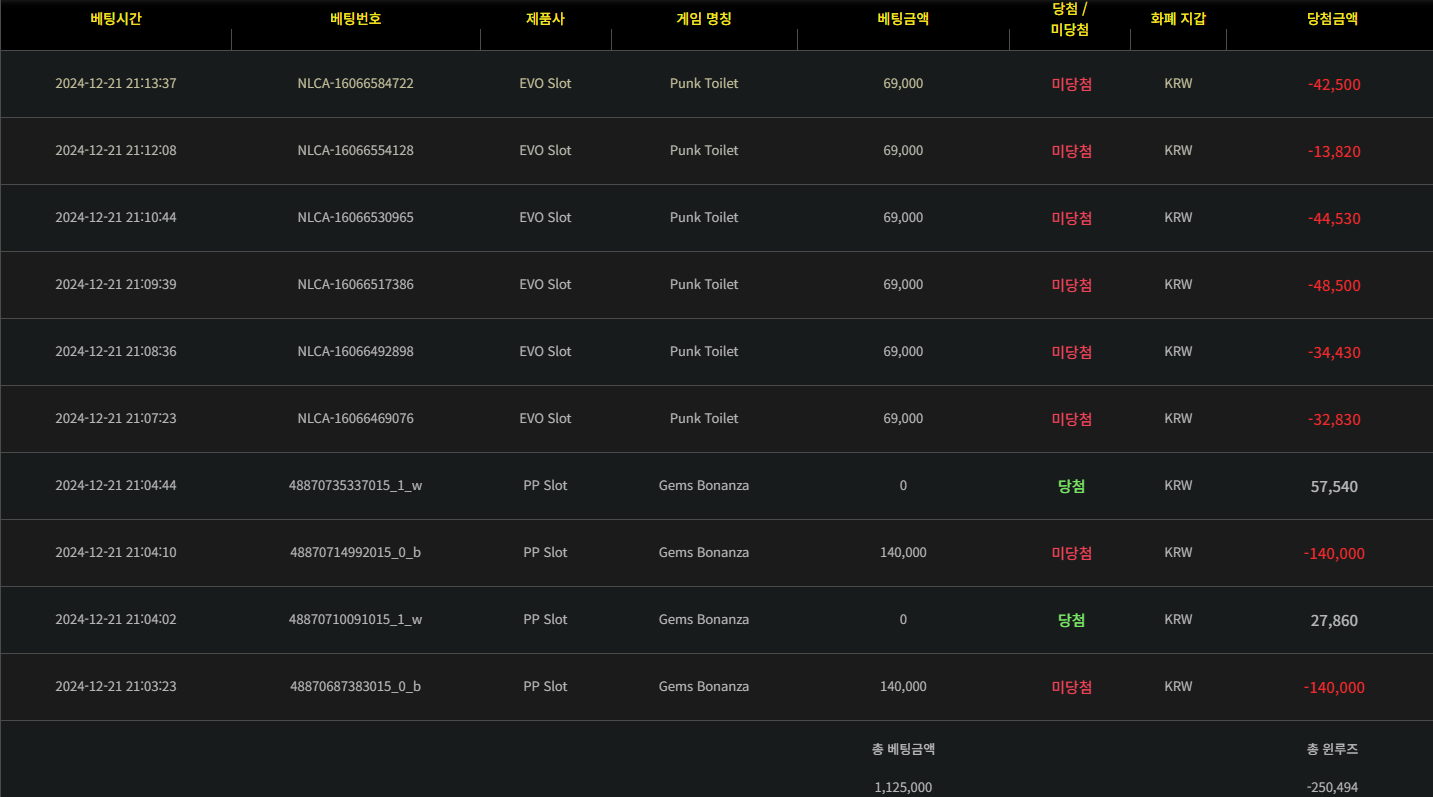The width and height of the screenshot is (1433, 797).
Task: Click the winning amount -32,830
Action: point(1334,420)
